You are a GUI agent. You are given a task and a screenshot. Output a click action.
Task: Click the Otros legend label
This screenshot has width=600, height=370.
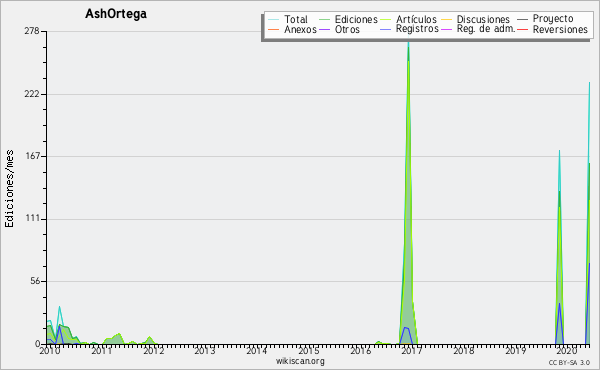coord(347,29)
